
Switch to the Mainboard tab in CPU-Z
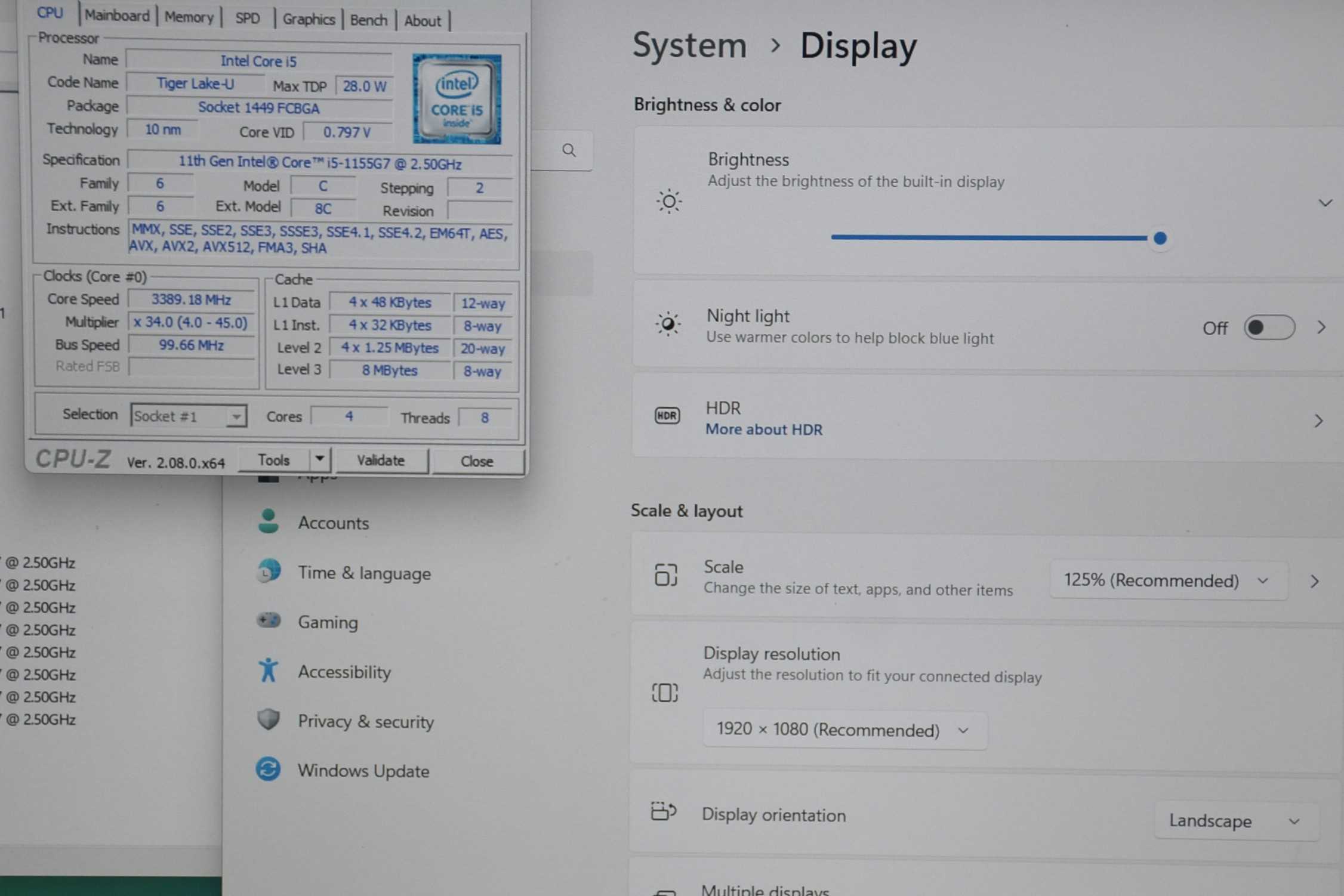point(117,16)
